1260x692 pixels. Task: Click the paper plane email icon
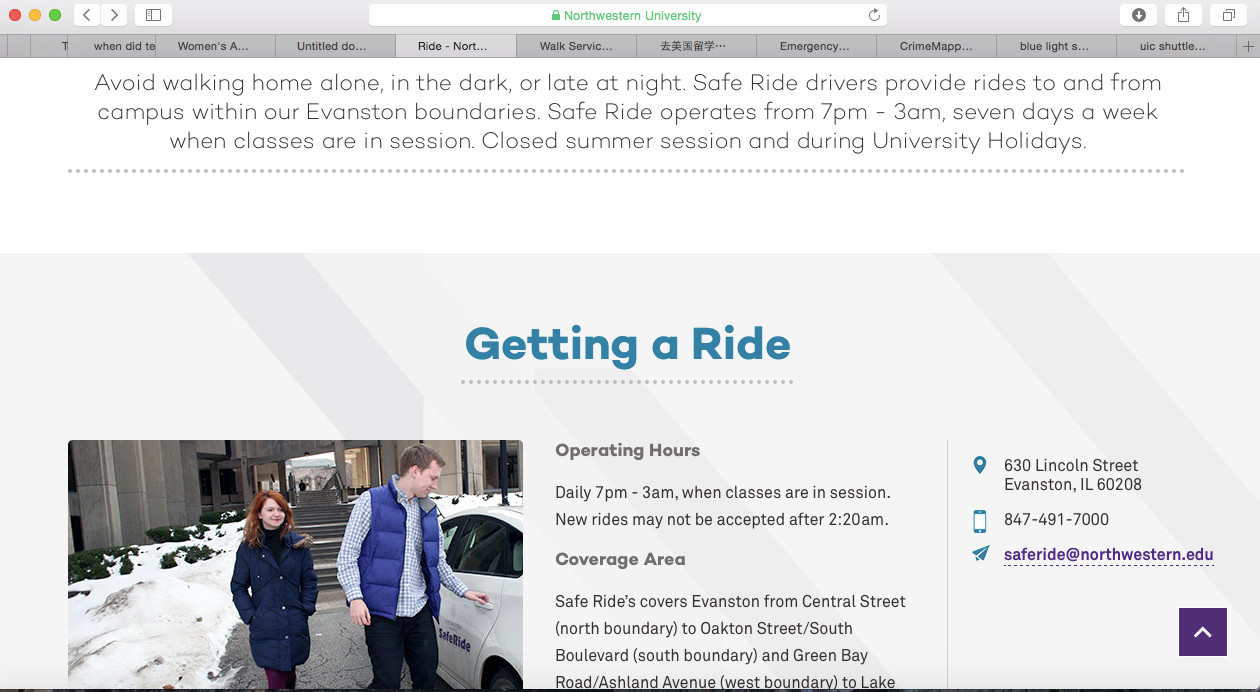click(980, 554)
